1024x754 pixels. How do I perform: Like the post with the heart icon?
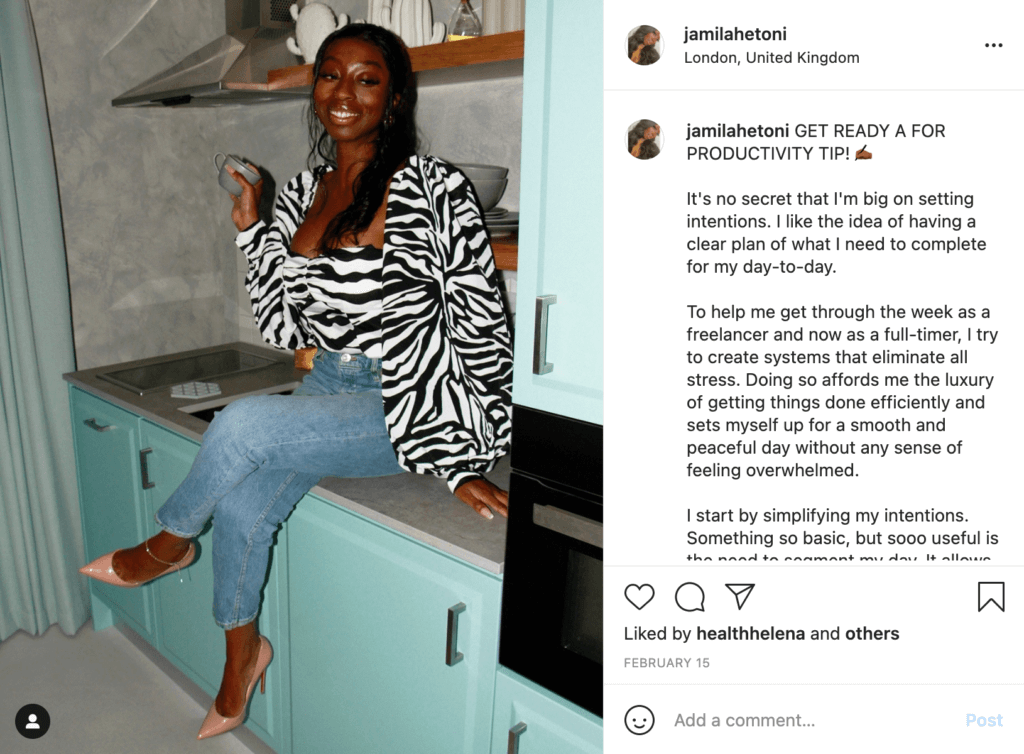coord(639,597)
